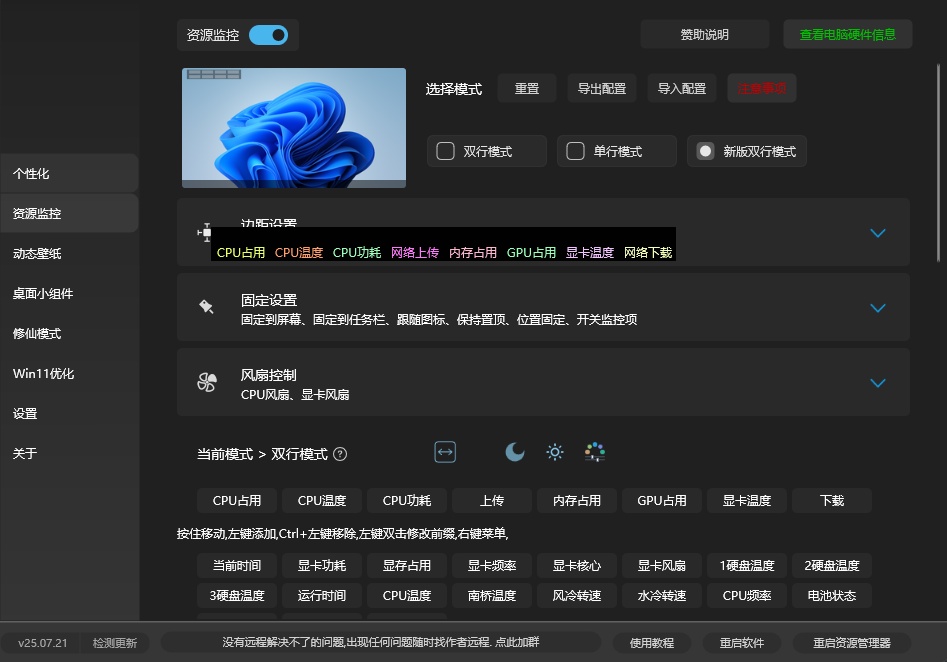This screenshot has width=947, height=662.
Task: Click 重启软件 button
Action: [742, 643]
